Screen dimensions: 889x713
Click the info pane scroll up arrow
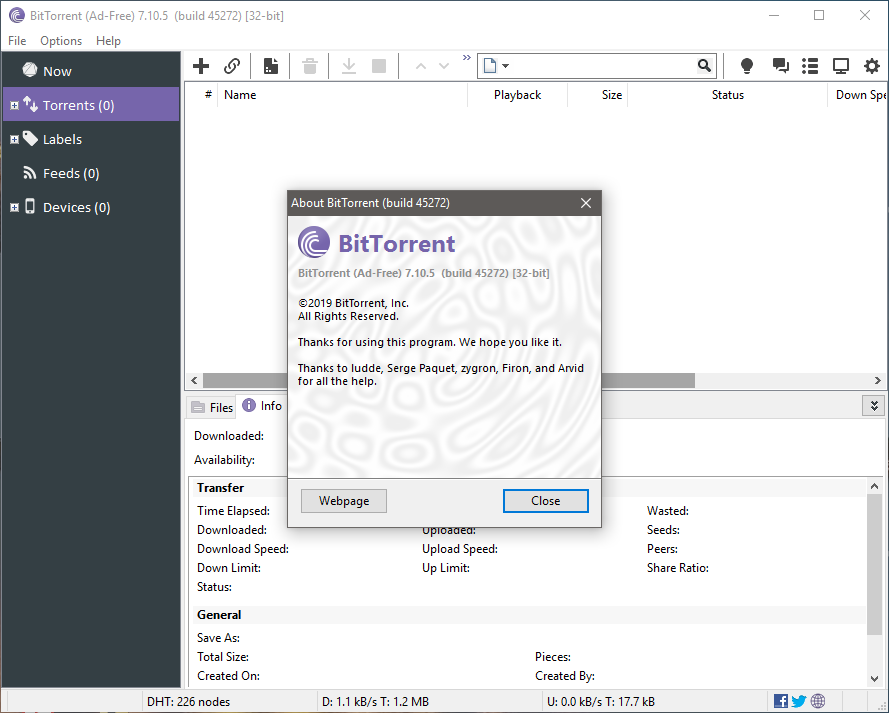pyautogui.click(x=874, y=486)
